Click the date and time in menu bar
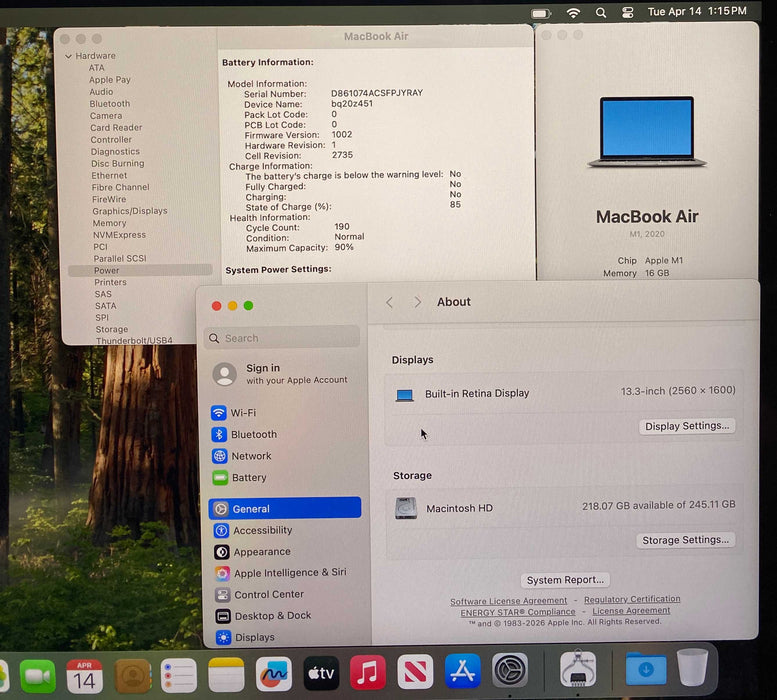 (x=697, y=11)
